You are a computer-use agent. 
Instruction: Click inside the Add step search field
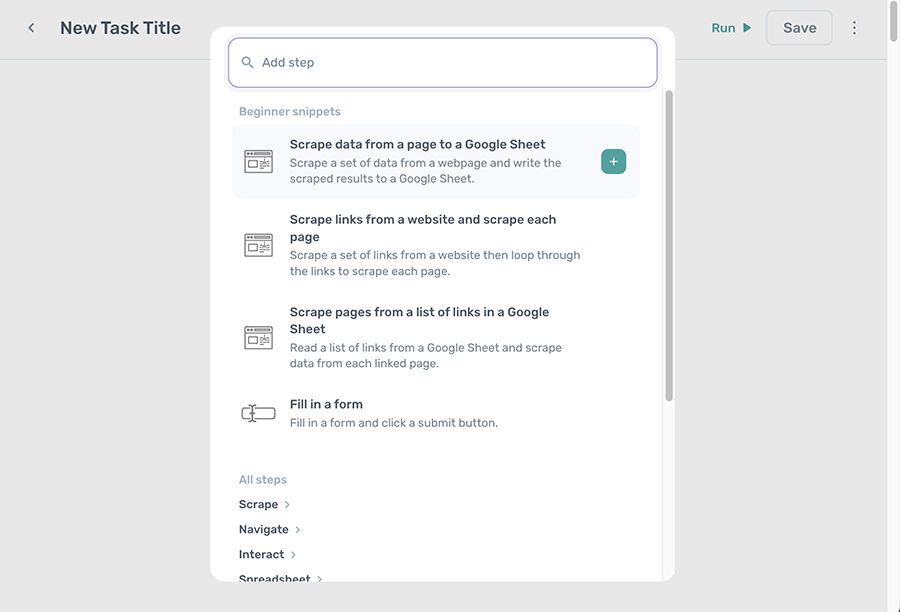coord(442,62)
